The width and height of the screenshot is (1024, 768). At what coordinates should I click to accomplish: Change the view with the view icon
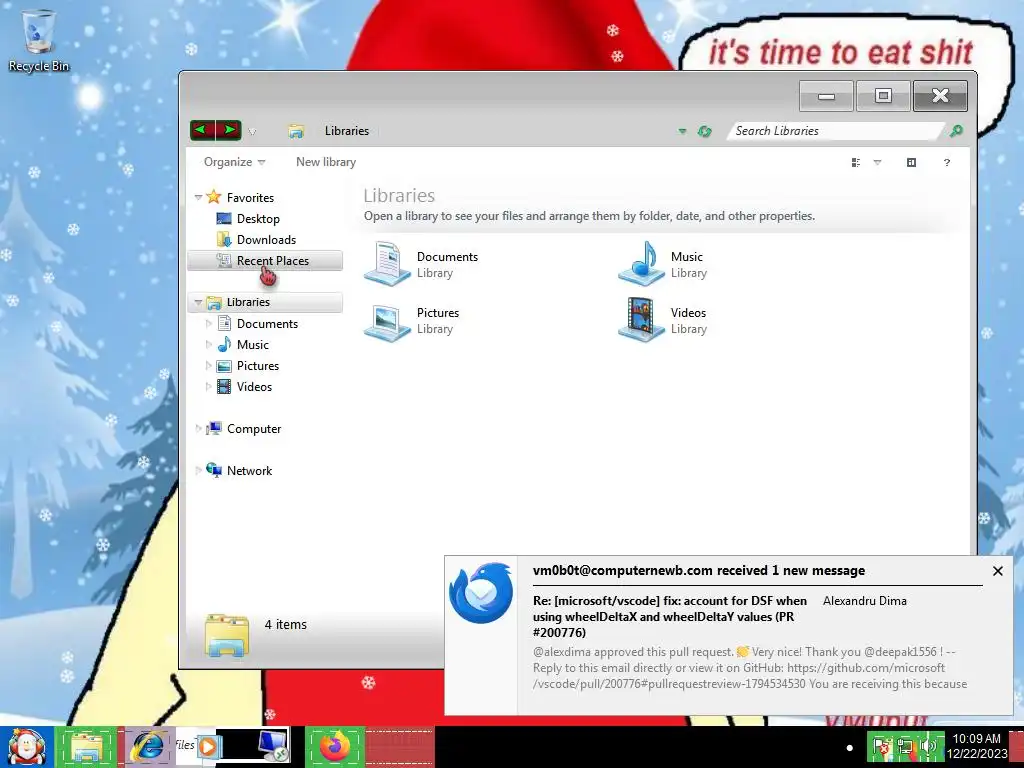point(856,163)
